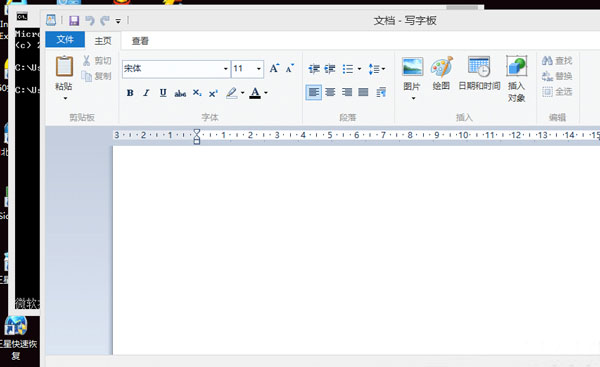Toggle subscript formatting
The image size is (600, 367).
[x=197, y=93]
